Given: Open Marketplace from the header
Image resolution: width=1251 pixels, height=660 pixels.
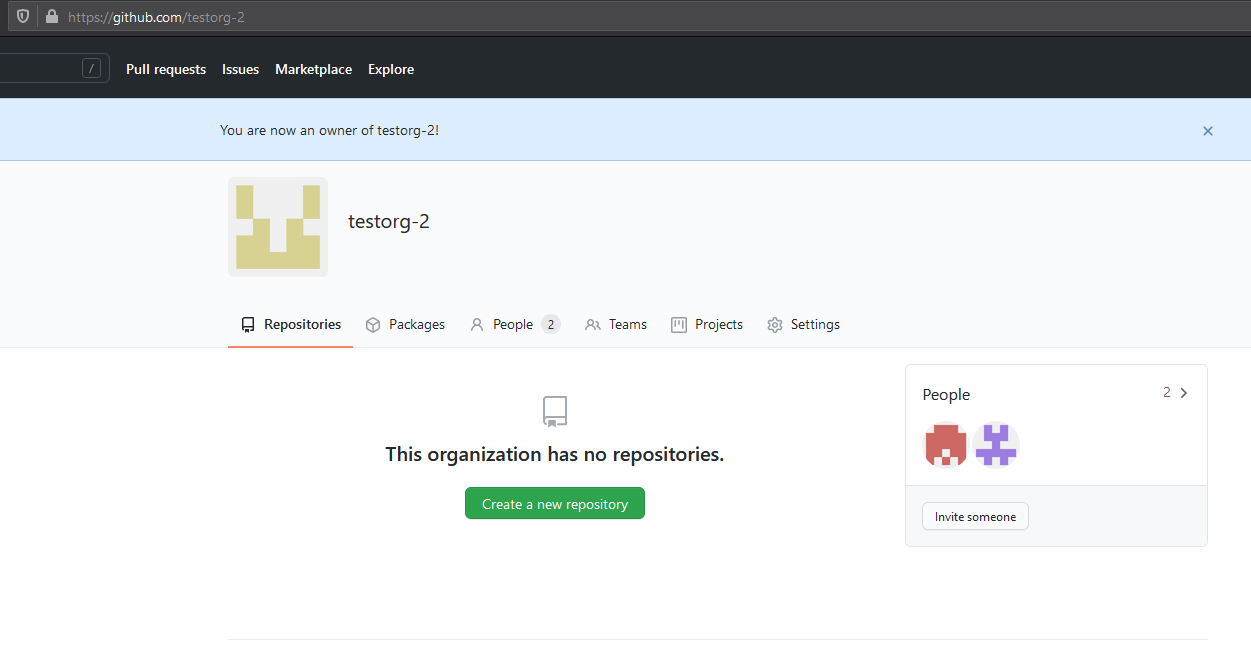Looking at the screenshot, I should click(x=313, y=69).
